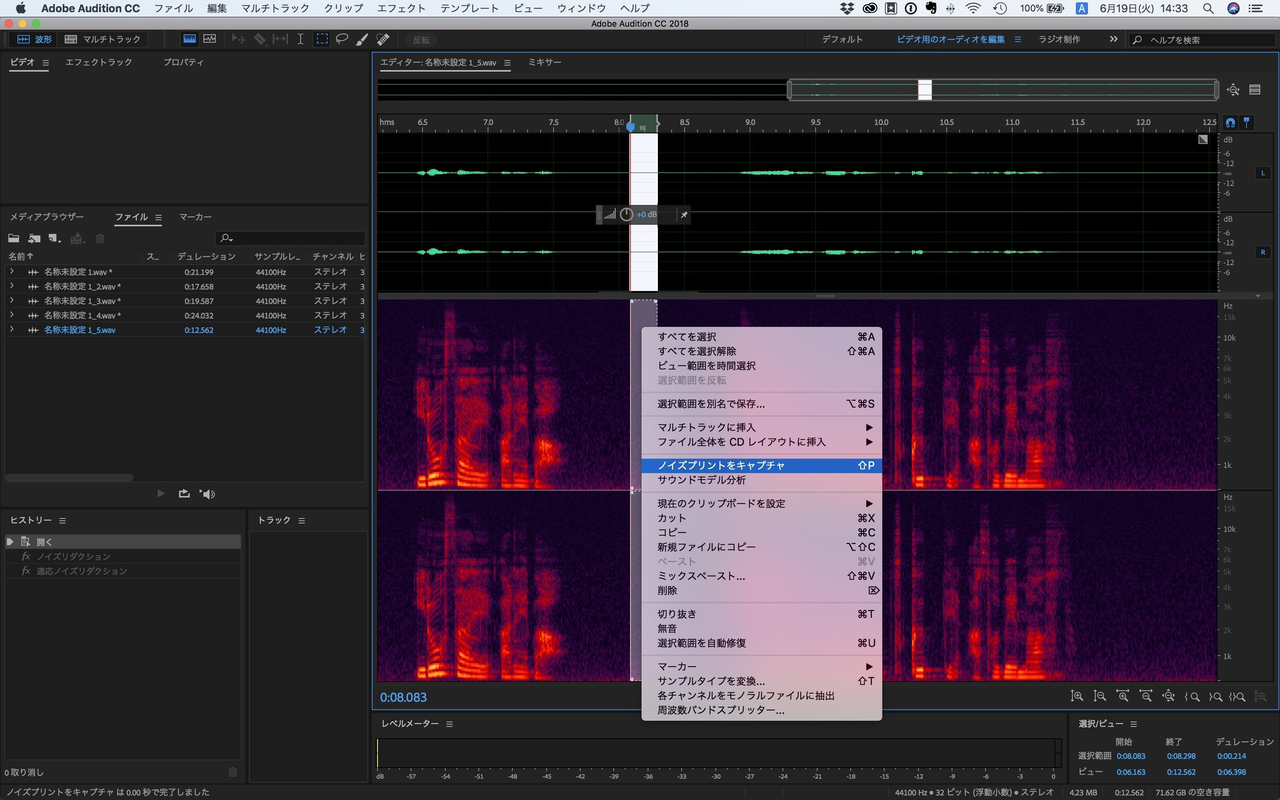Screen dimensions: 1280x800
Task: Select the Lasso Selection tool
Action: tap(342, 39)
